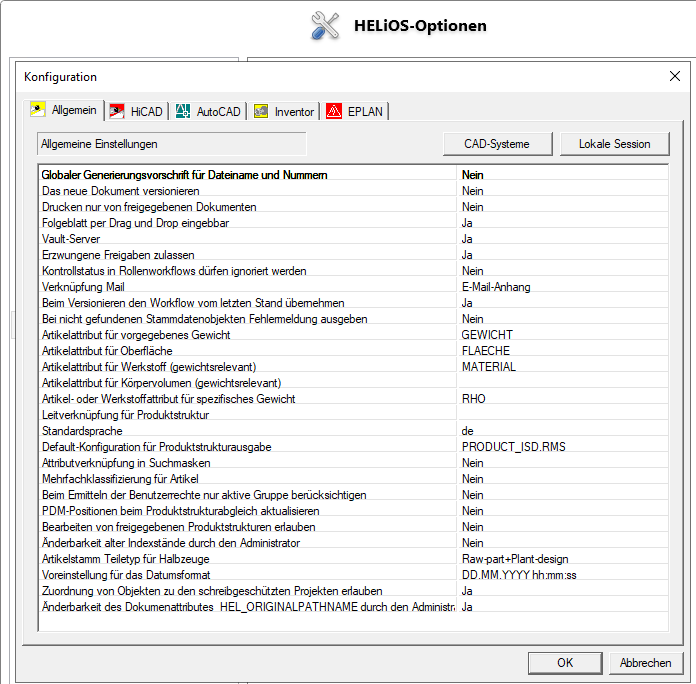696x684 pixels.
Task: Click the EPLAN tab icon
Action: coord(334,111)
